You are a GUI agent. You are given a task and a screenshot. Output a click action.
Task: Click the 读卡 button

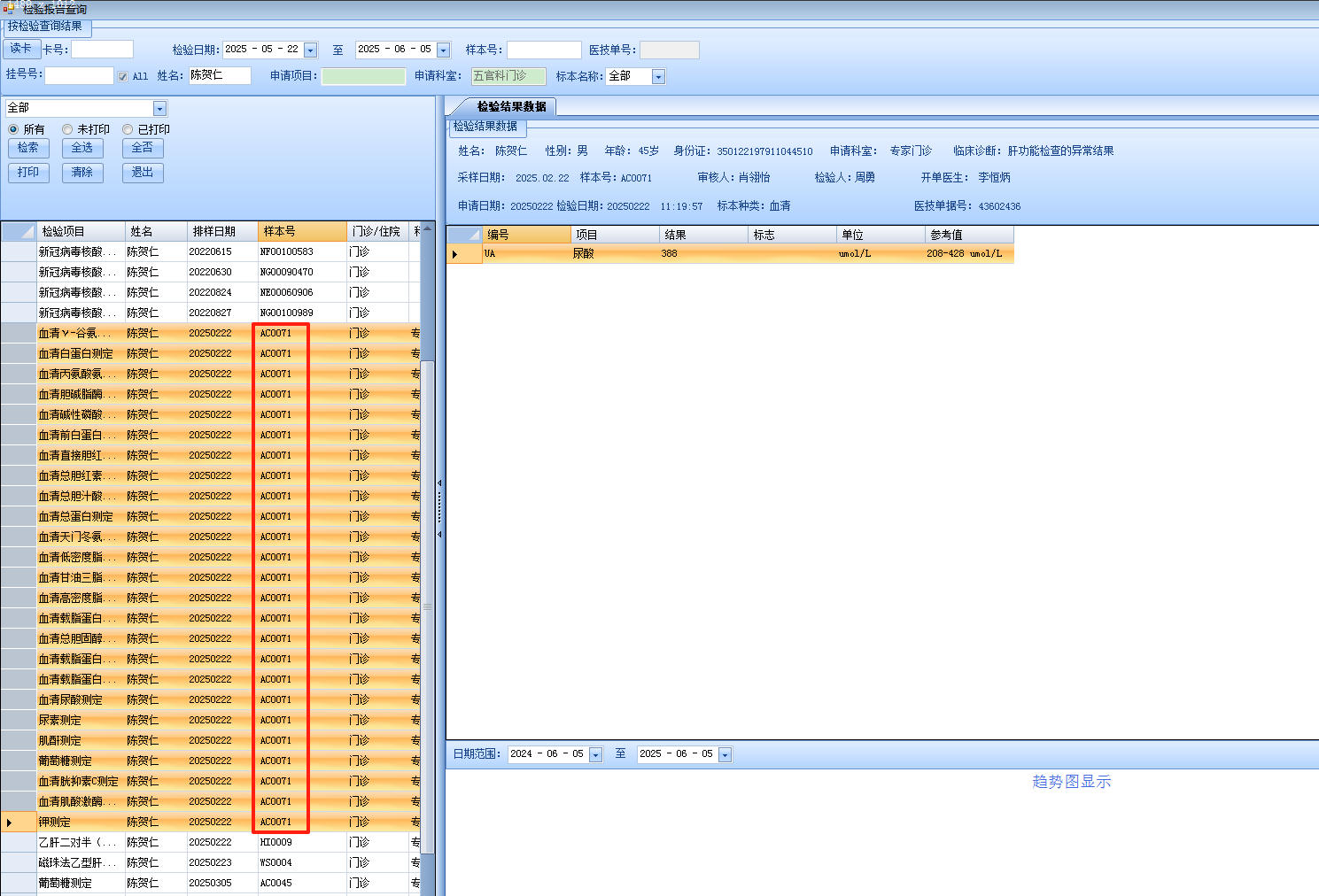[21, 49]
